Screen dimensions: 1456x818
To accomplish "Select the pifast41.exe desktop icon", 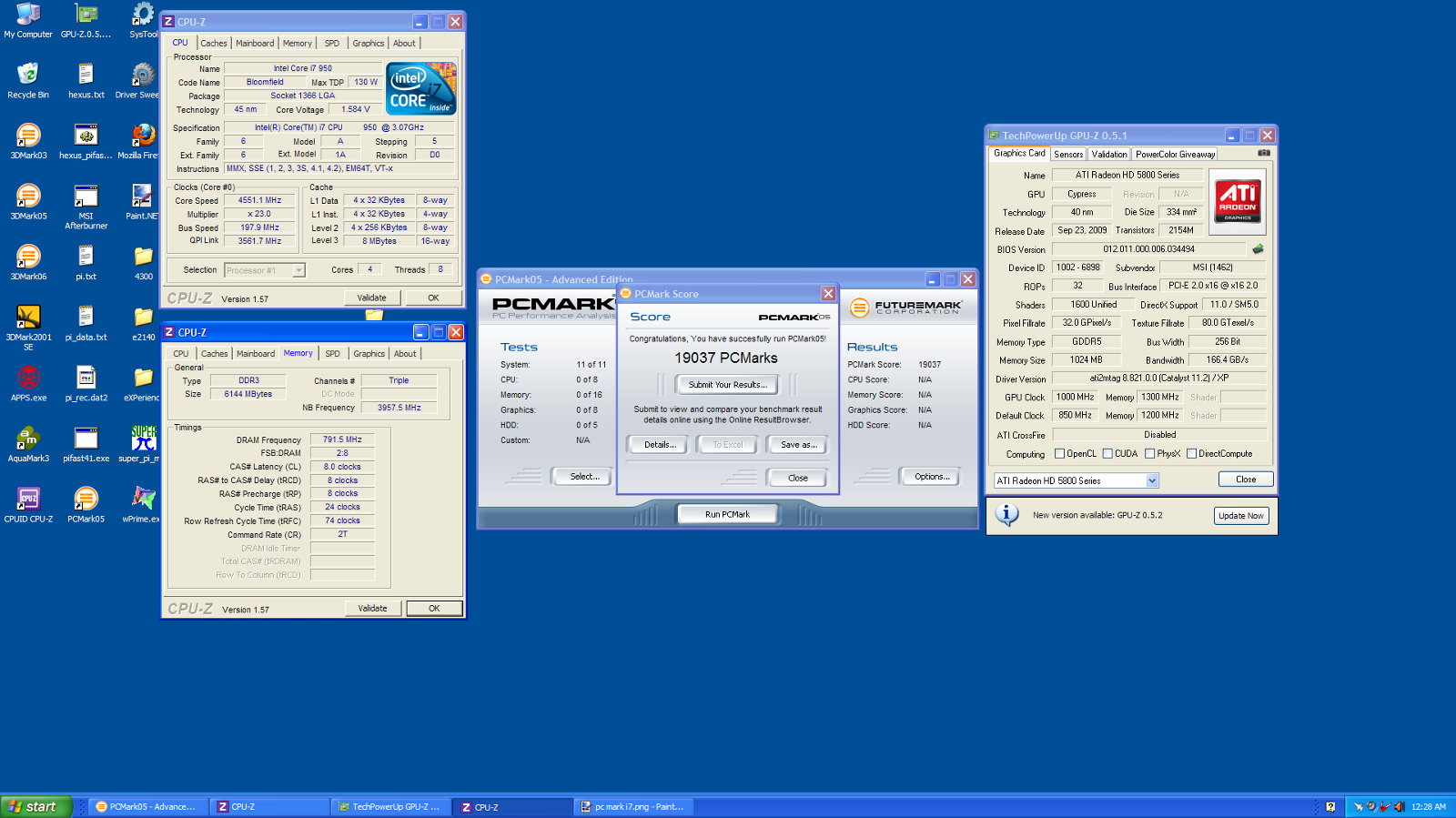I will (86, 444).
